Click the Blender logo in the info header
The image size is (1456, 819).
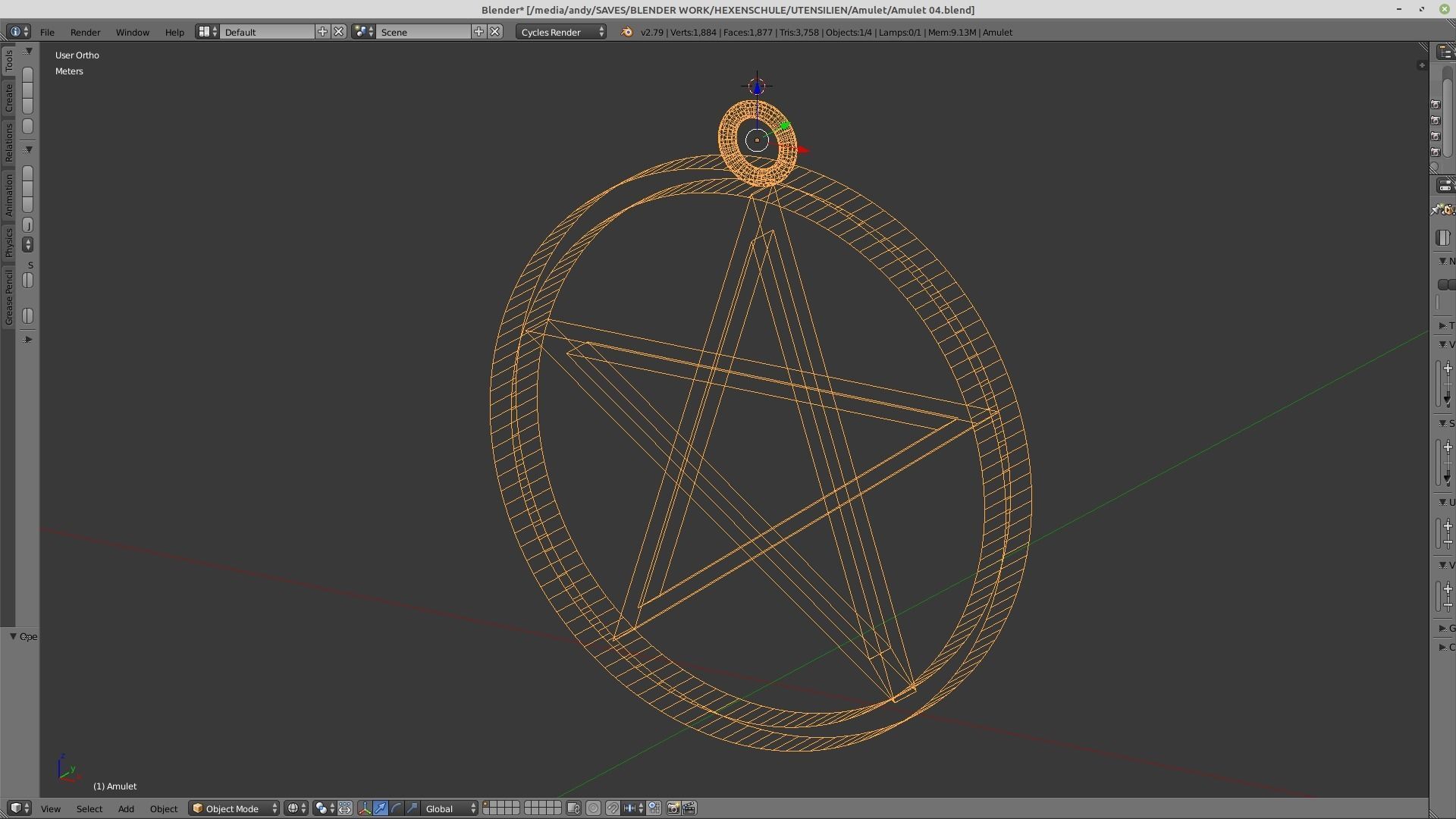[x=627, y=32]
